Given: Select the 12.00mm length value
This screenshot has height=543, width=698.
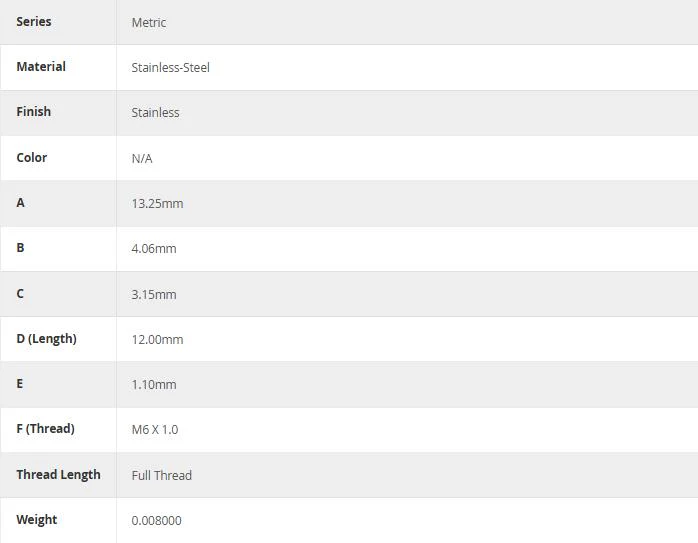Looking at the screenshot, I should [x=157, y=340].
